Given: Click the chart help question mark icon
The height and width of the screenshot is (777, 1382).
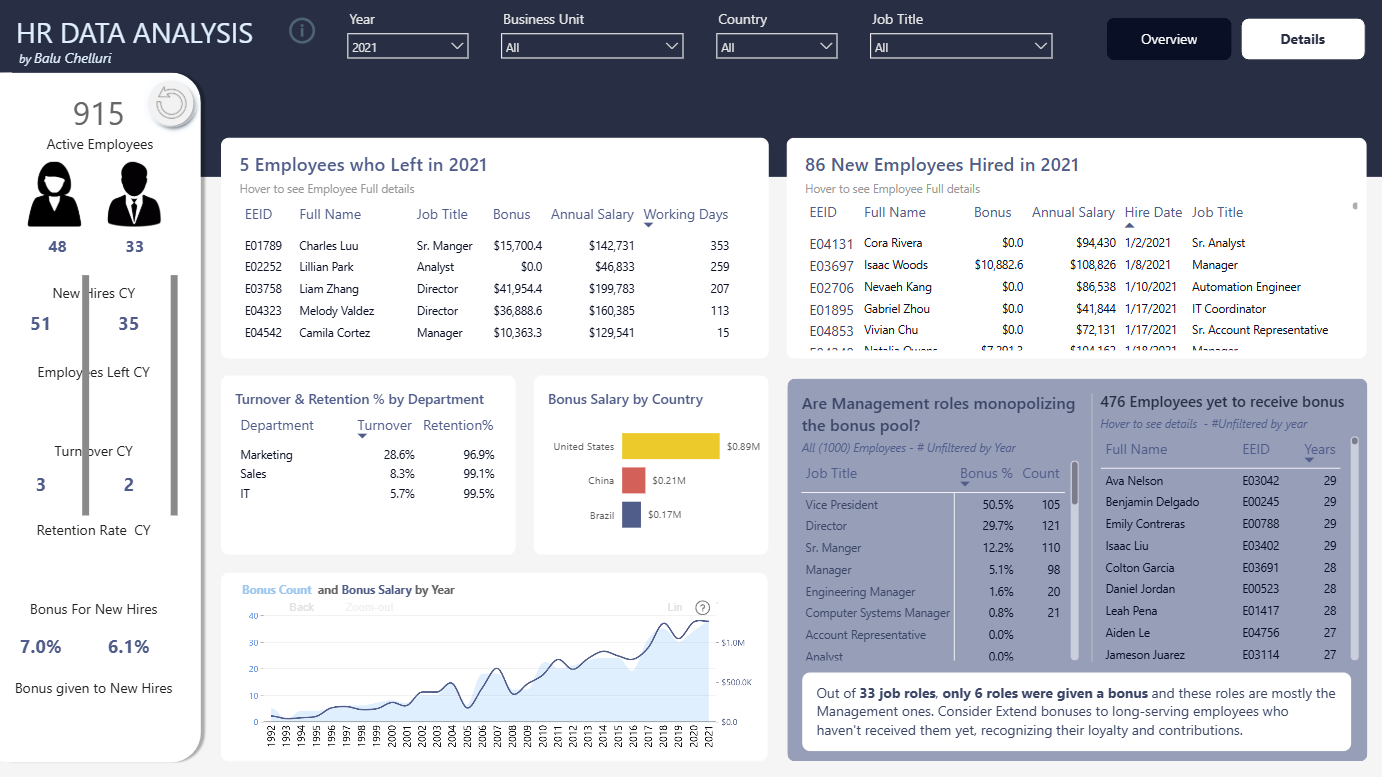Looking at the screenshot, I should pyautogui.click(x=702, y=607).
